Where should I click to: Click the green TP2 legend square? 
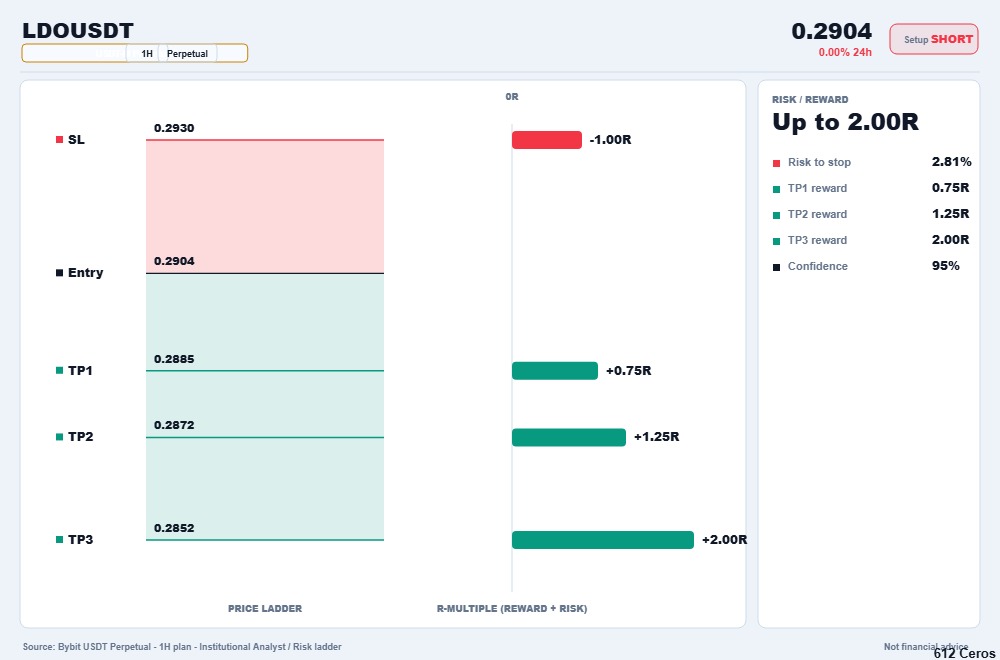(x=59, y=437)
